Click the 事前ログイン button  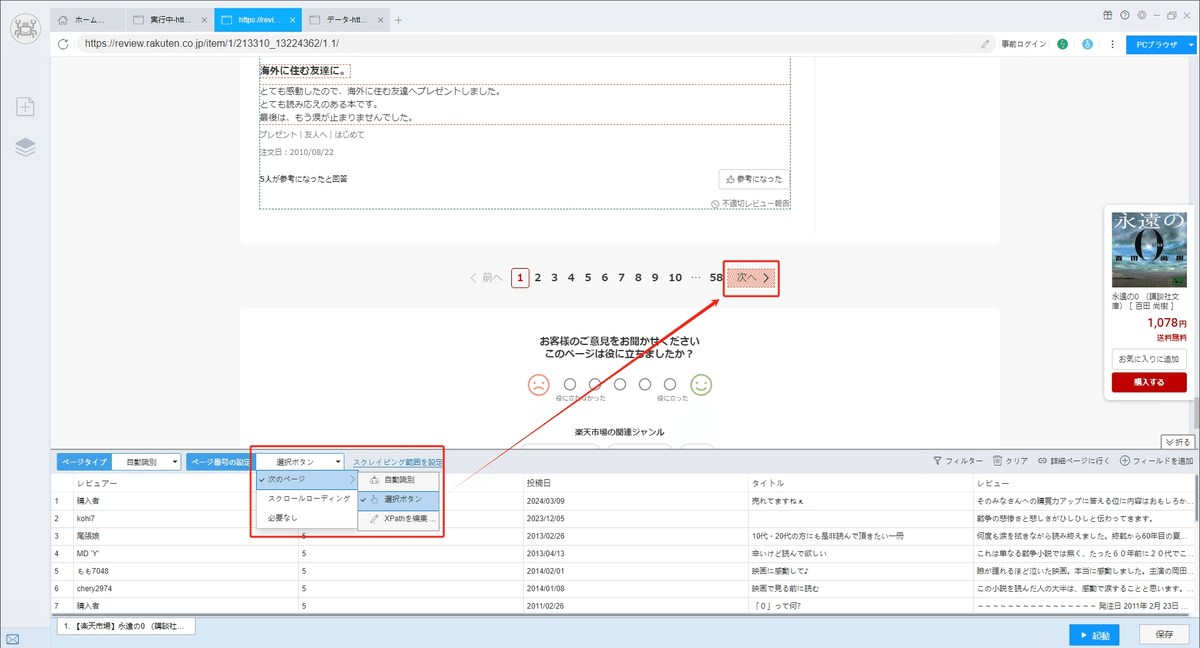[x=1023, y=44]
